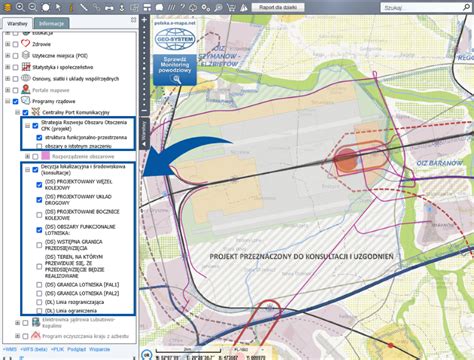Uncheck (DS) PROJEKTOWANY WĘZEŁ KOLEJOWY checkbox
The image size is (474, 360).
tap(39, 185)
